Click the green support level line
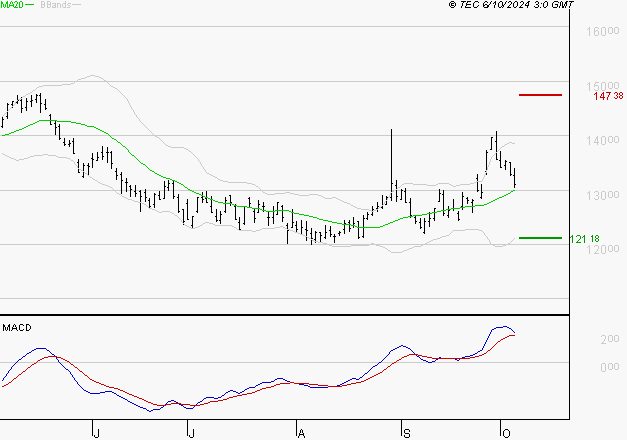This screenshot has height=440, width=627. [x=540, y=238]
